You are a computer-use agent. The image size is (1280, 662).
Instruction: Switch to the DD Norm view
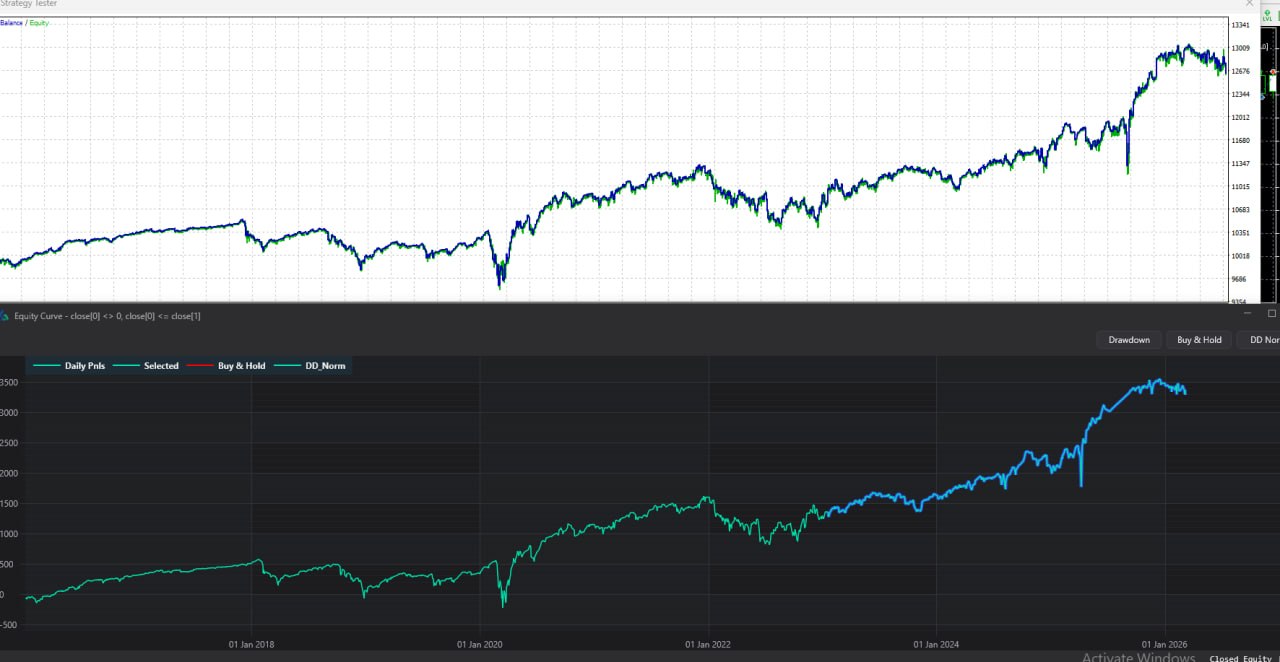click(1263, 340)
